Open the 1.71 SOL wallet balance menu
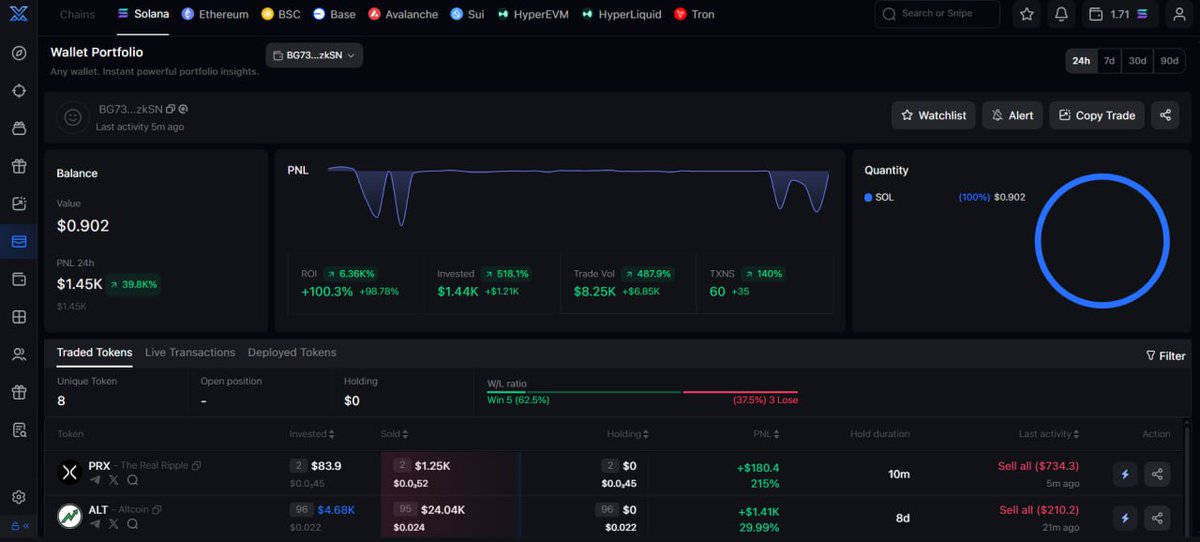The height and width of the screenshot is (542, 1200). pyautogui.click(x=1122, y=14)
